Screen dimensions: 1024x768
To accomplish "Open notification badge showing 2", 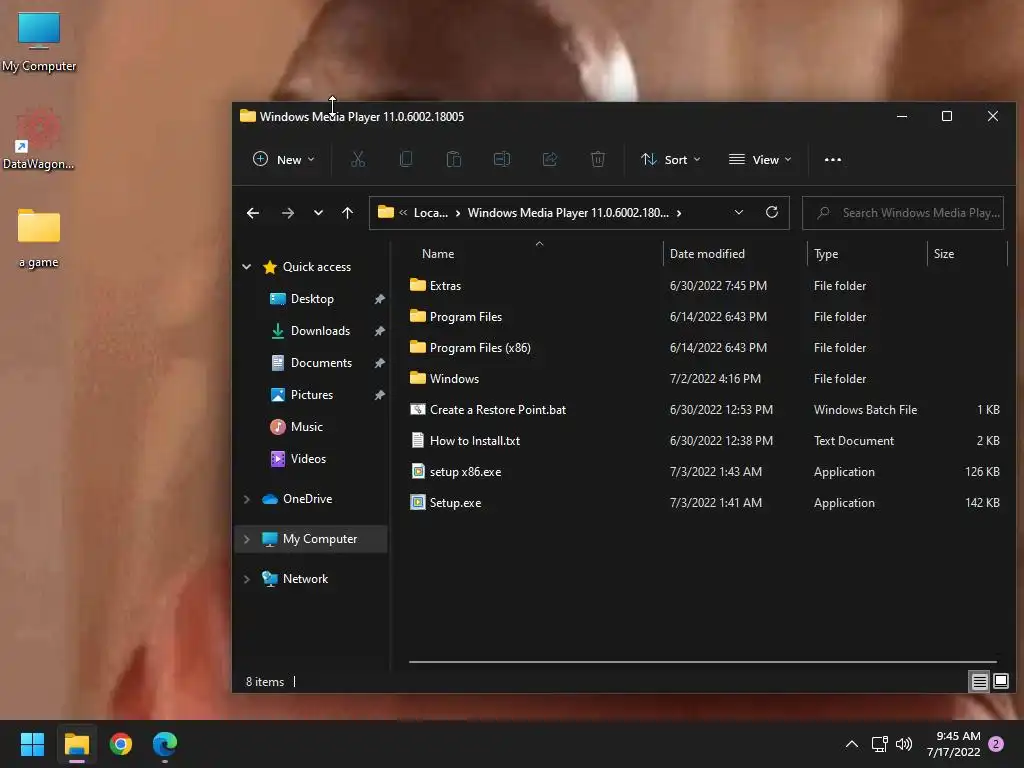I will click(x=996, y=744).
